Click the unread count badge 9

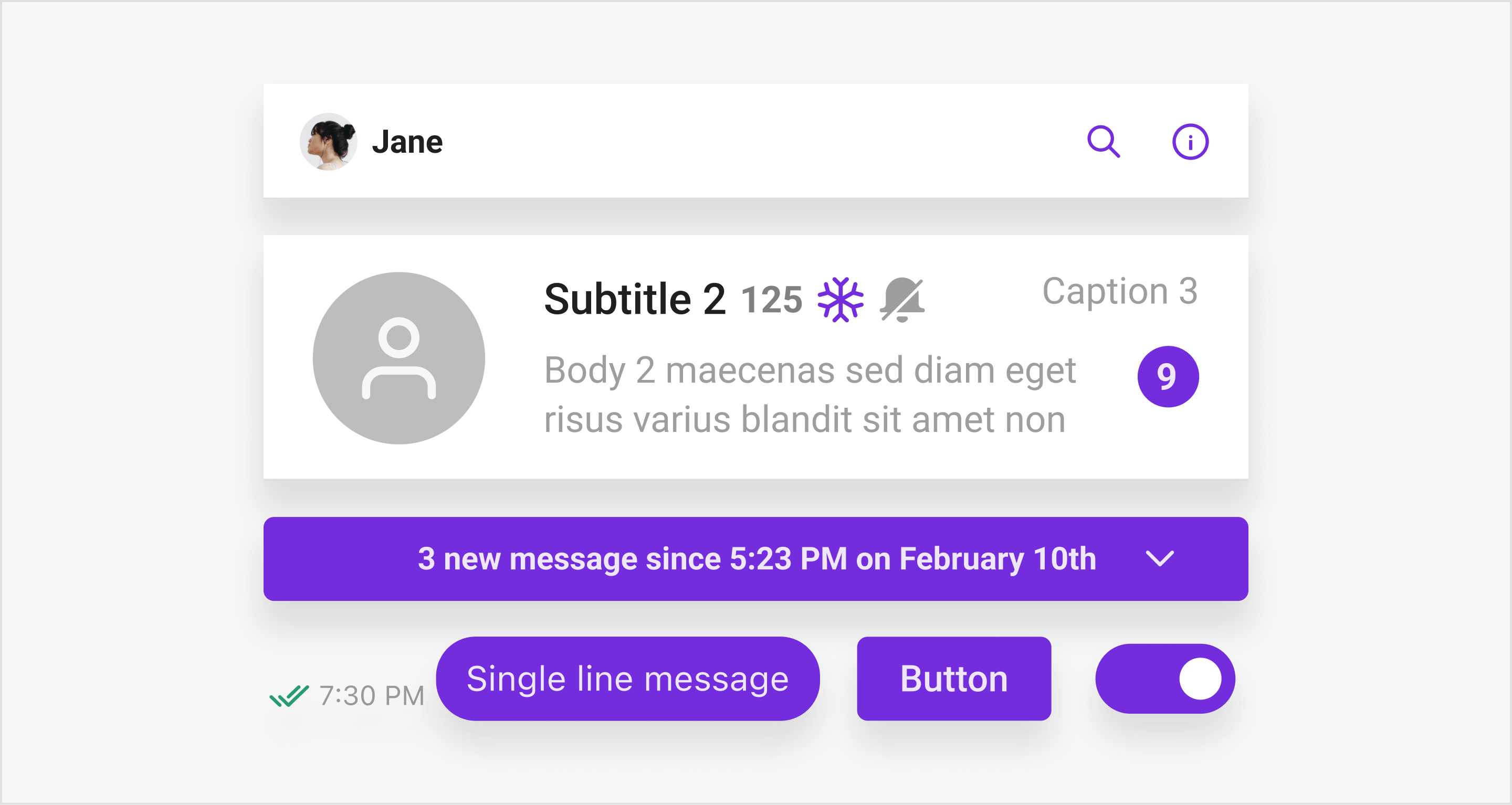(1168, 376)
